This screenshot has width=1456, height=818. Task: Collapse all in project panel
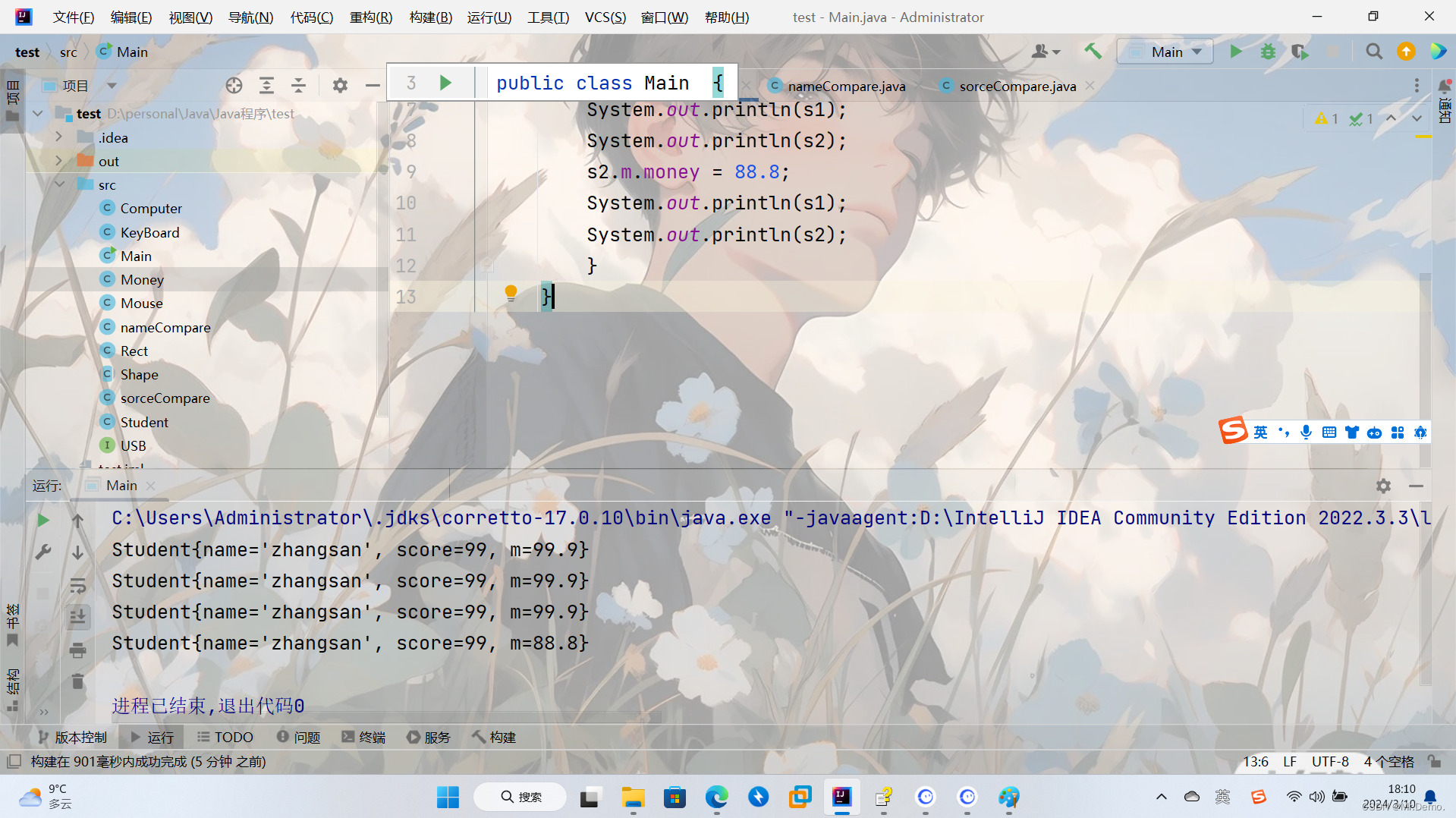click(298, 86)
